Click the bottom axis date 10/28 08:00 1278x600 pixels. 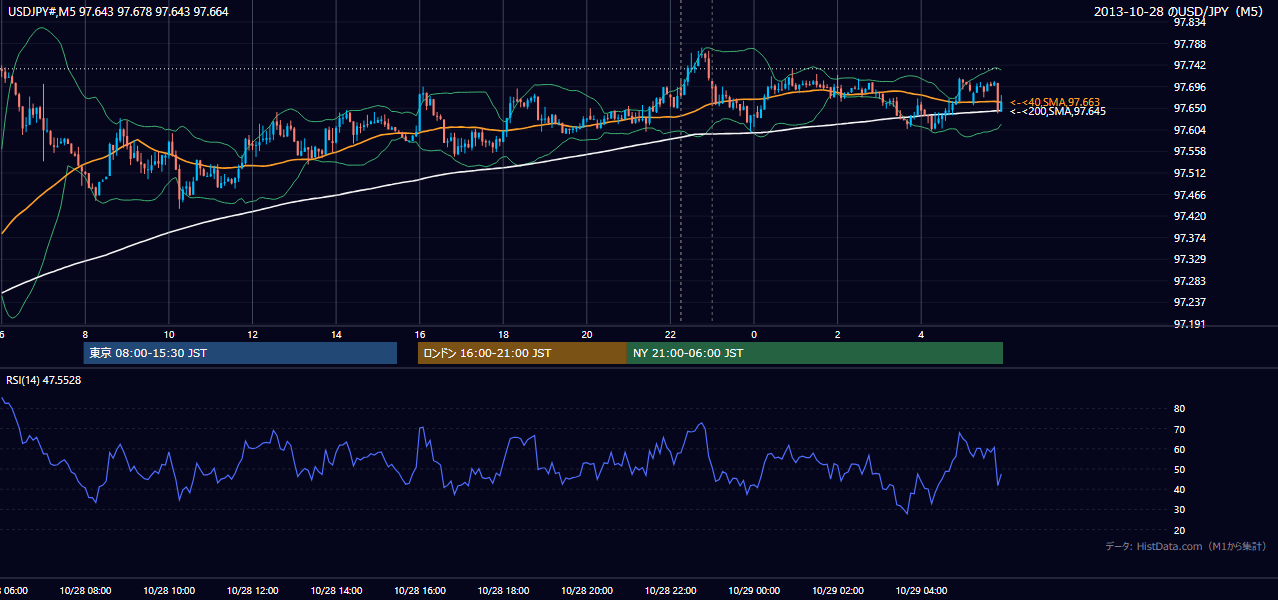[x=85, y=591]
